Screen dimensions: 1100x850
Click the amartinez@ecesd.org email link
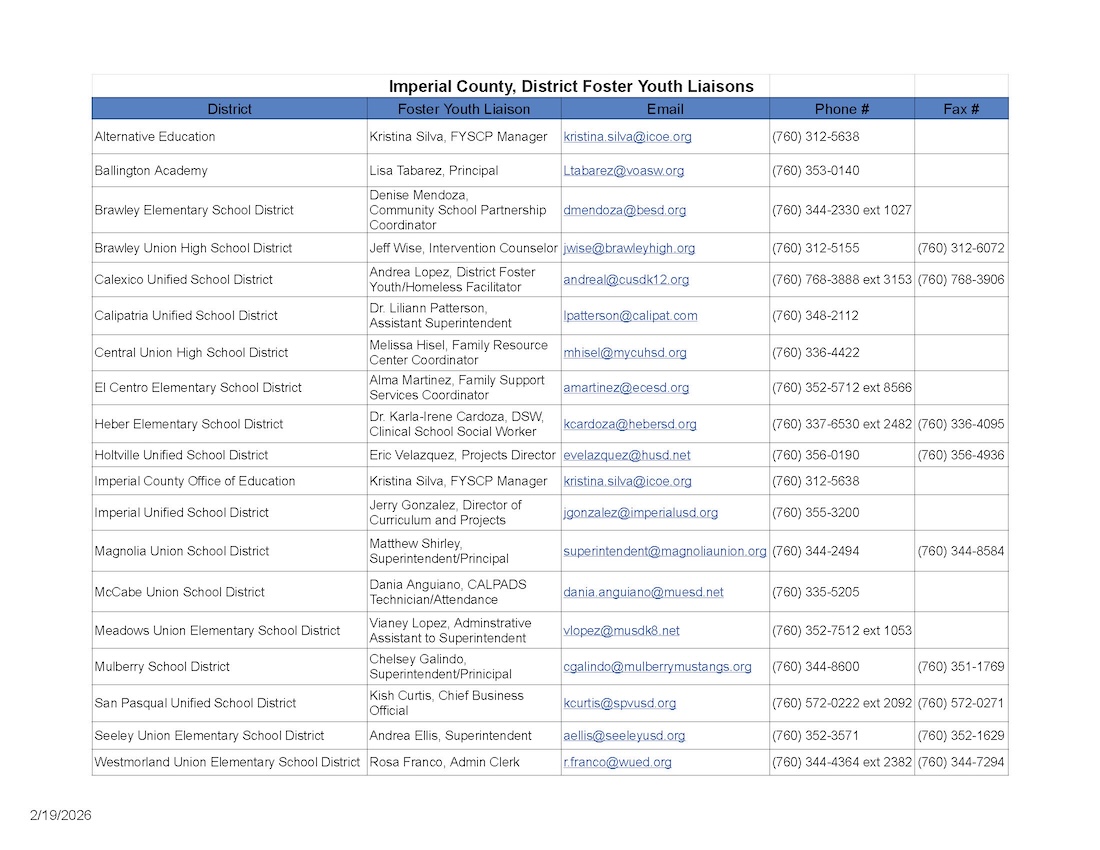(626, 388)
